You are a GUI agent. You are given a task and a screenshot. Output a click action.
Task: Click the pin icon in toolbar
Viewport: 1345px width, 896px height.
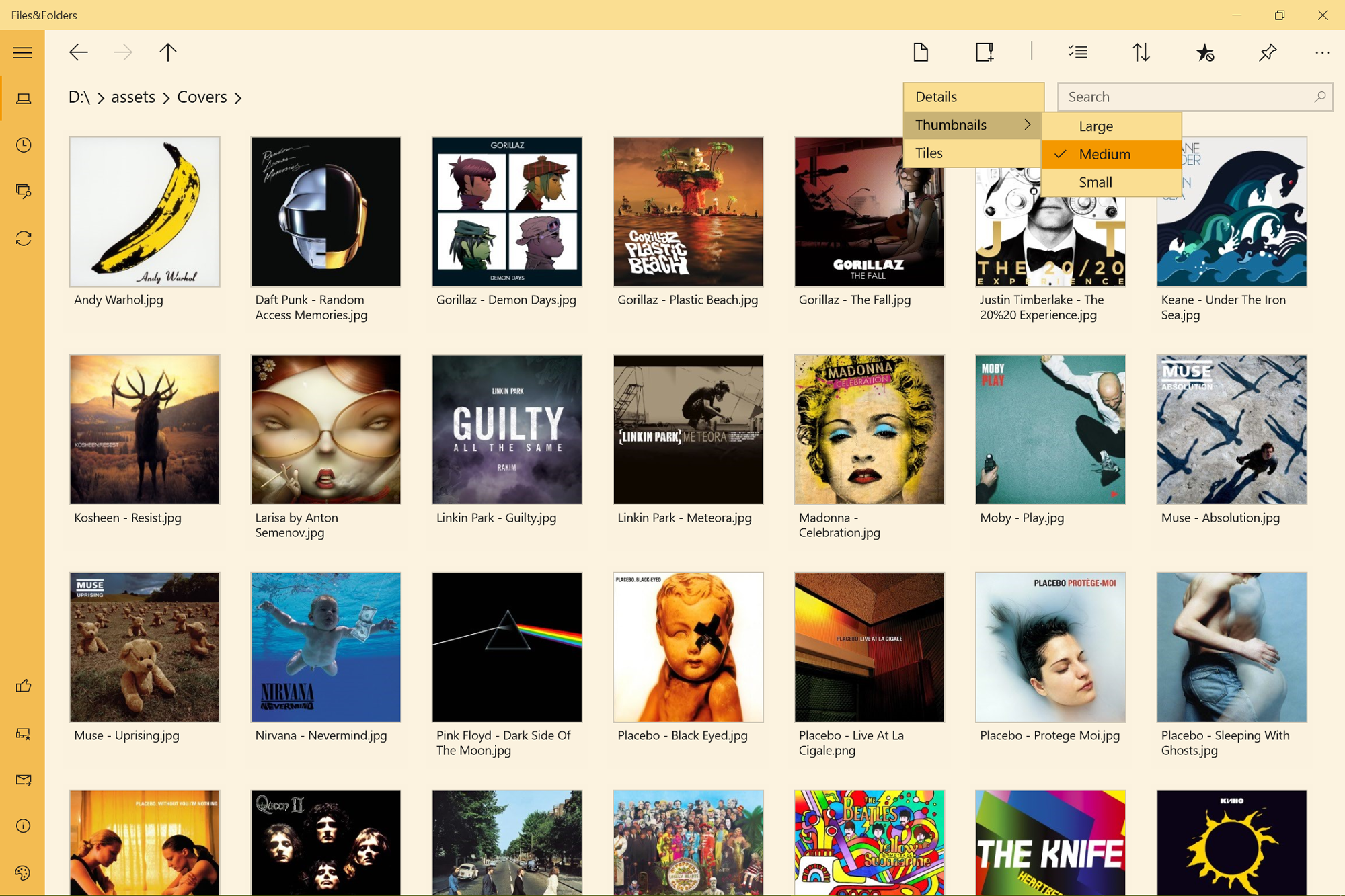(x=1268, y=52)
